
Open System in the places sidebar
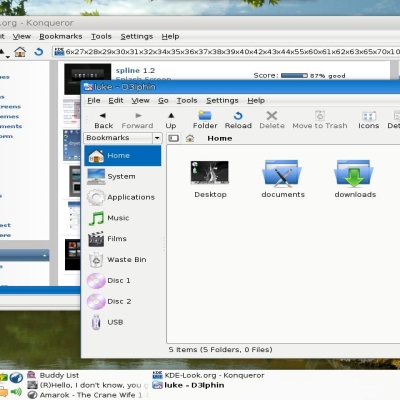point(123,176)
